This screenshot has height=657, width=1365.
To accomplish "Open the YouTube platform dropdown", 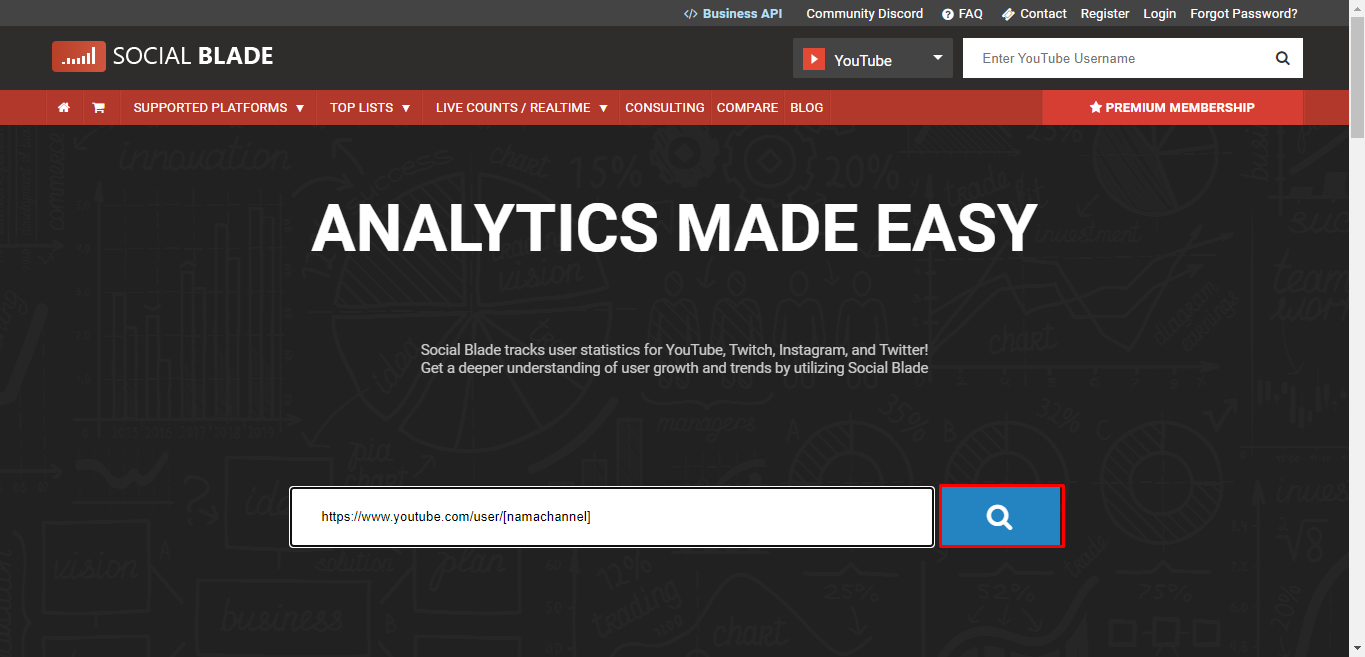I will pyautogui.click(x=873, y=59).
